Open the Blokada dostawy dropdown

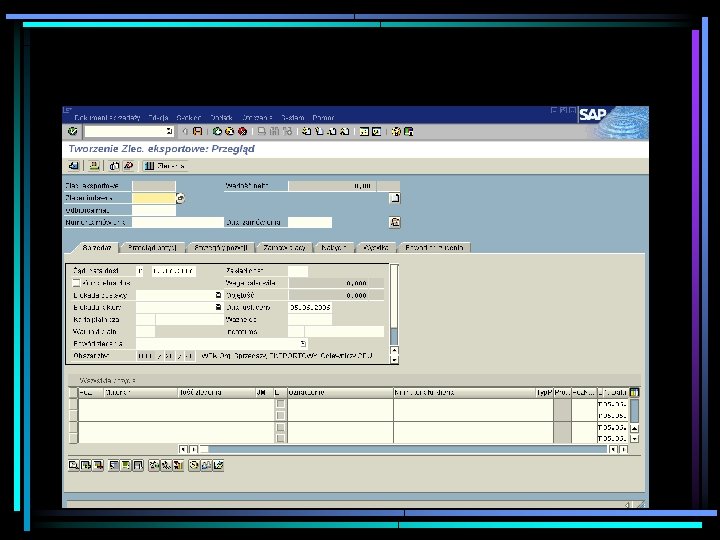(219, 295)
